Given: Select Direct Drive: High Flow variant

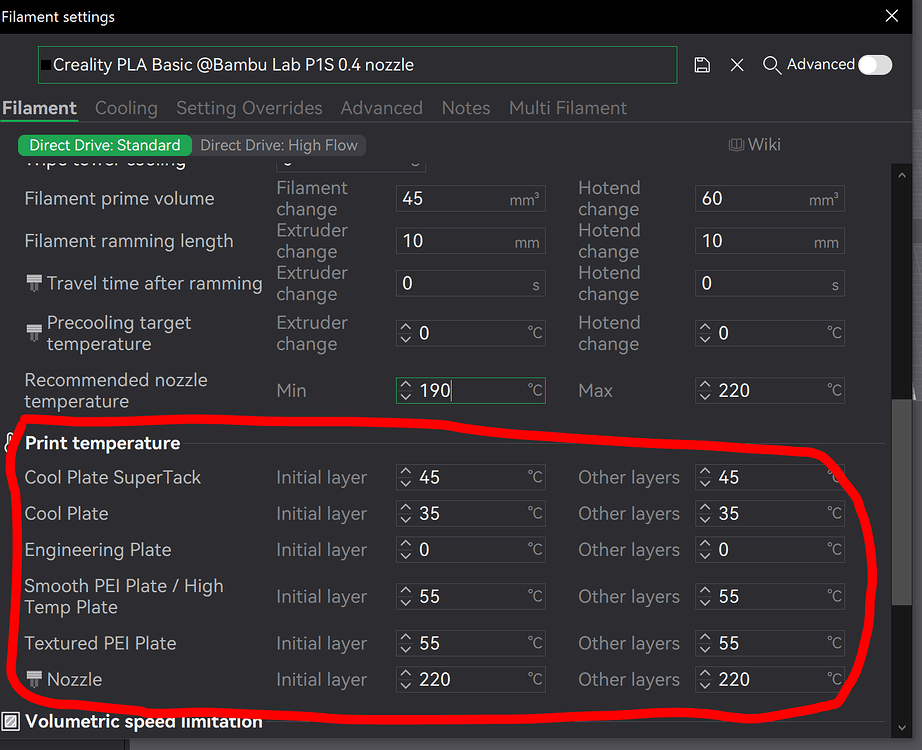Looking at the screenshot, I should (279, 145).
